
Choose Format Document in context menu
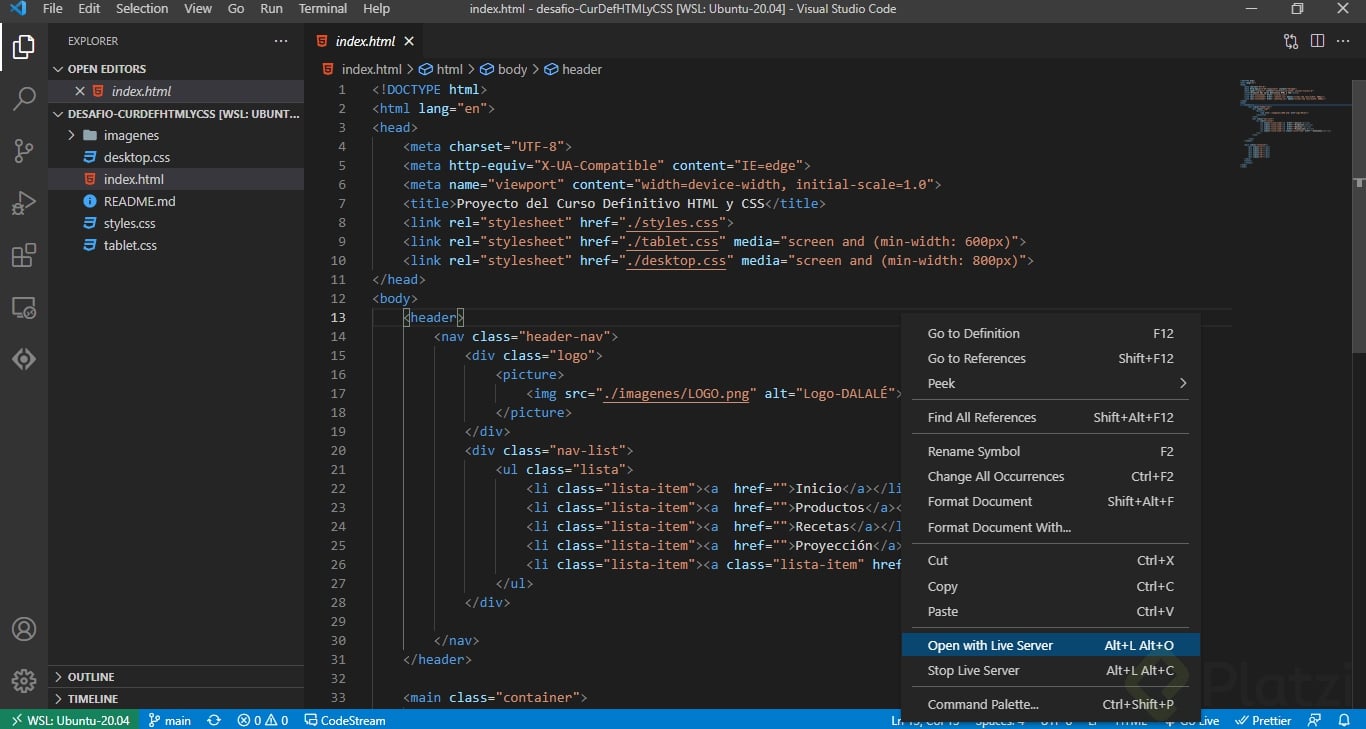(x=1050, y=501)
